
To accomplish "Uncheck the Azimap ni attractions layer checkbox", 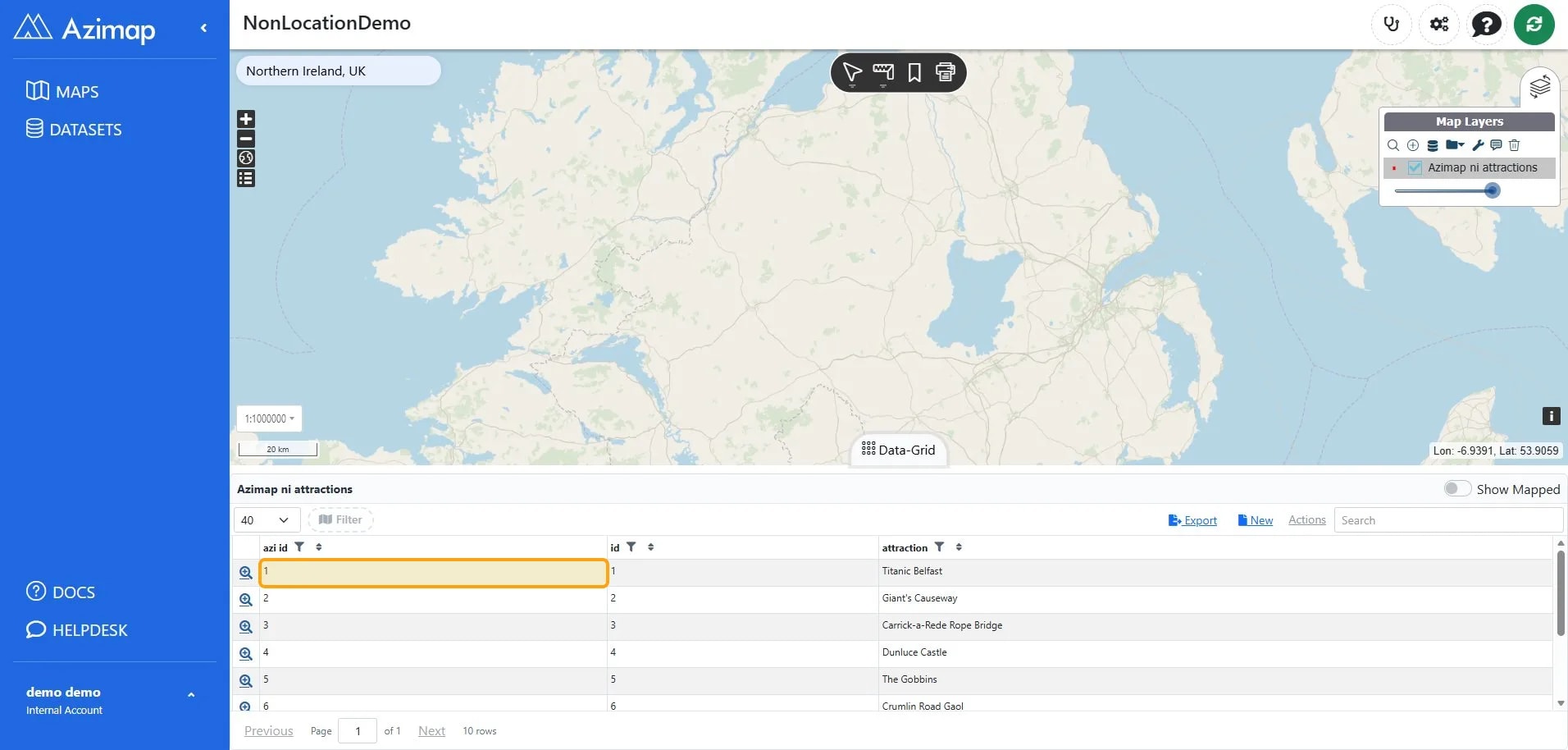I will coord(1415,167).
